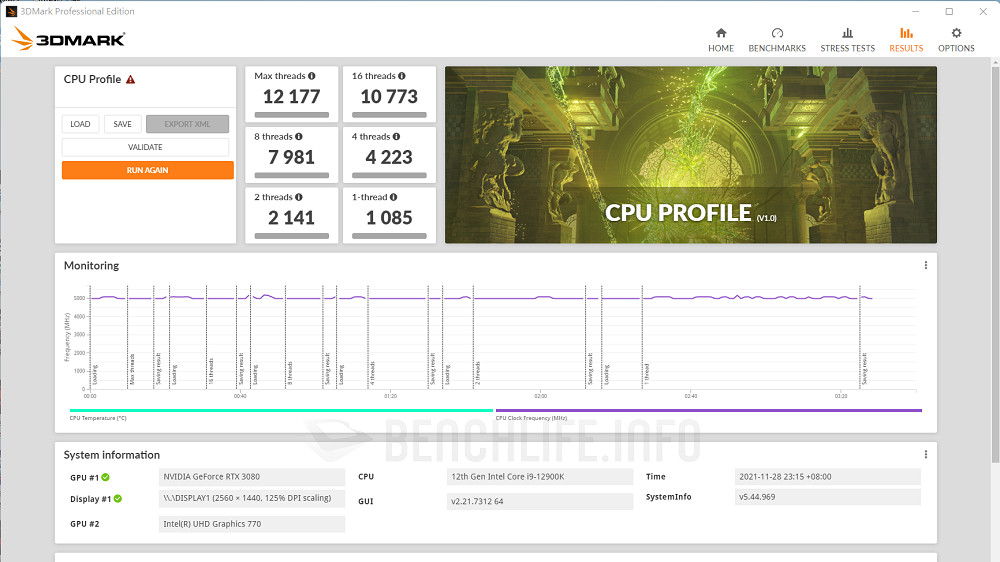Open the System information three-dot menu
Image resolution: width=1000 pixels, height=562 pixels.
click(x=926, y=455)
